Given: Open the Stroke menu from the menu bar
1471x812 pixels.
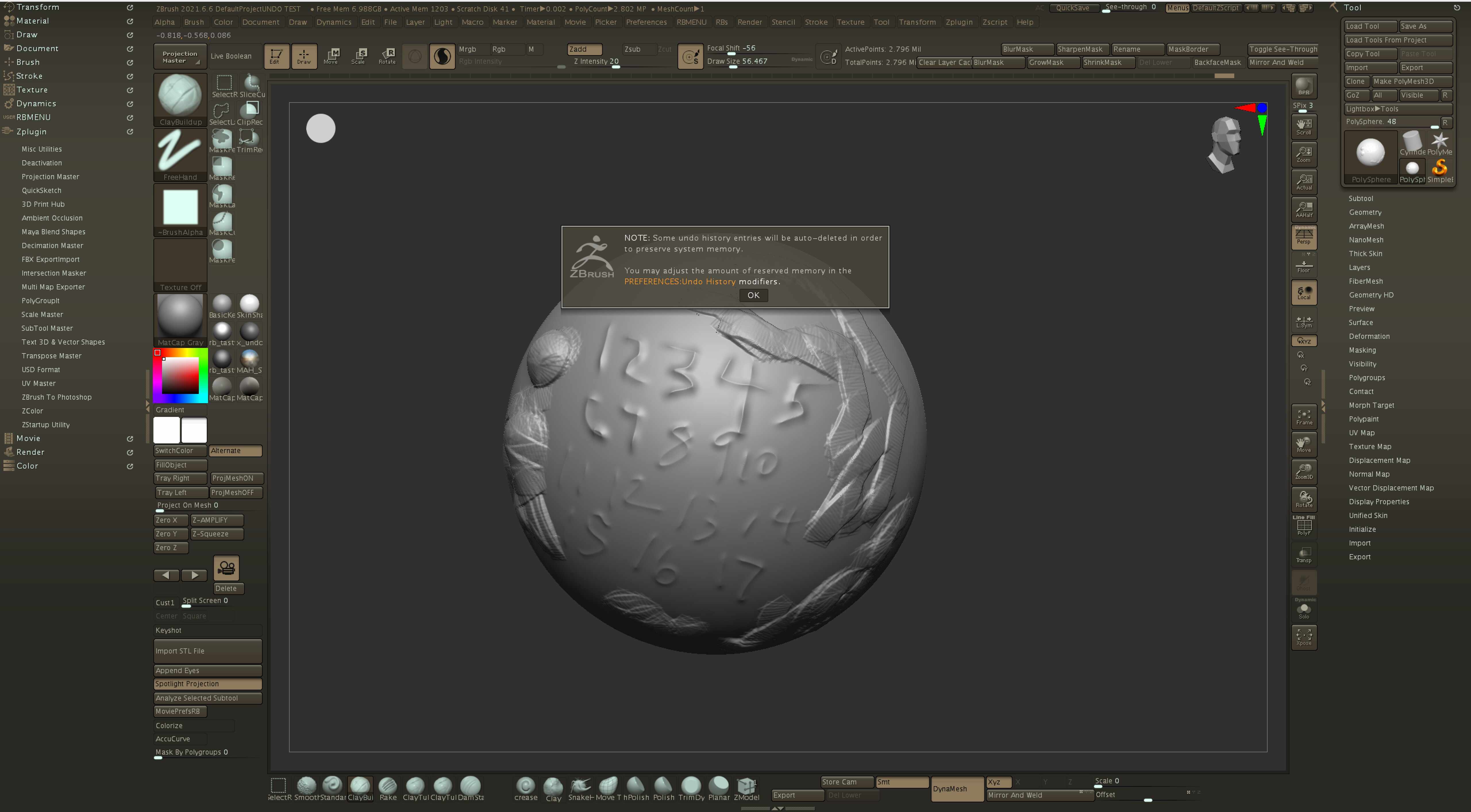Looking at the screenshot, I should 816,22.
